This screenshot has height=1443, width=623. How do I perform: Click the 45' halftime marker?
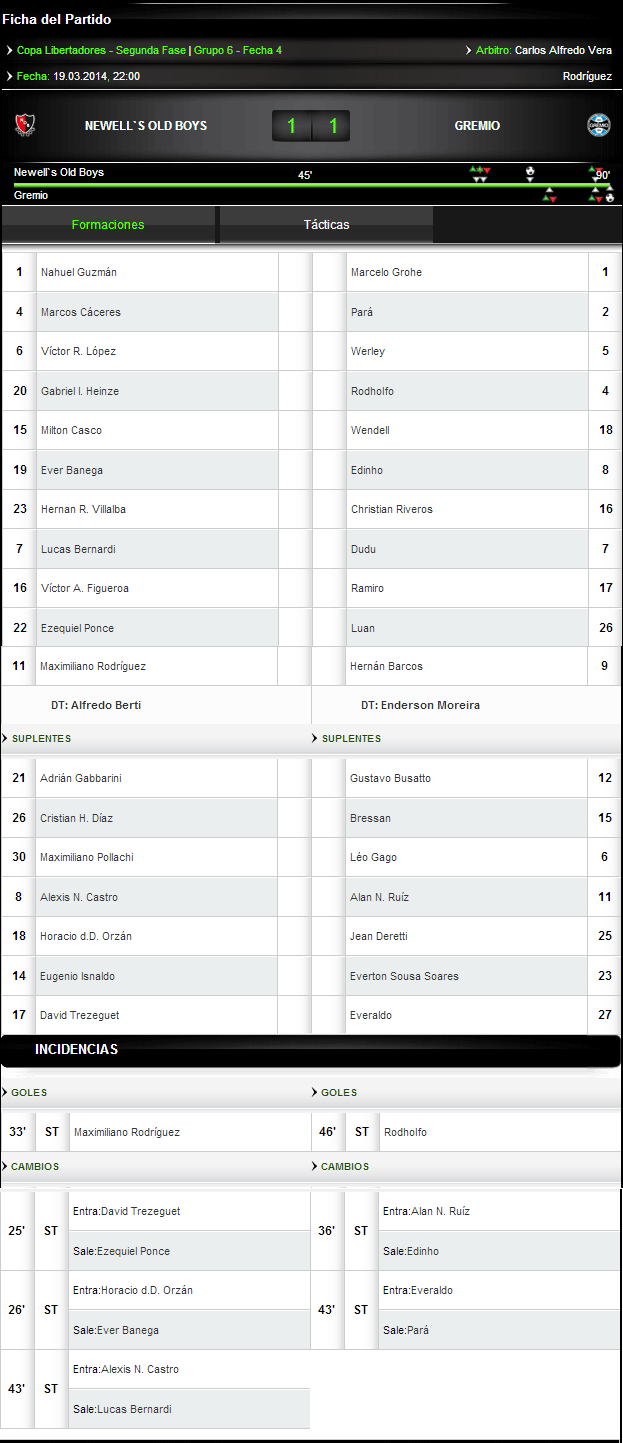[x=305, y=175]
